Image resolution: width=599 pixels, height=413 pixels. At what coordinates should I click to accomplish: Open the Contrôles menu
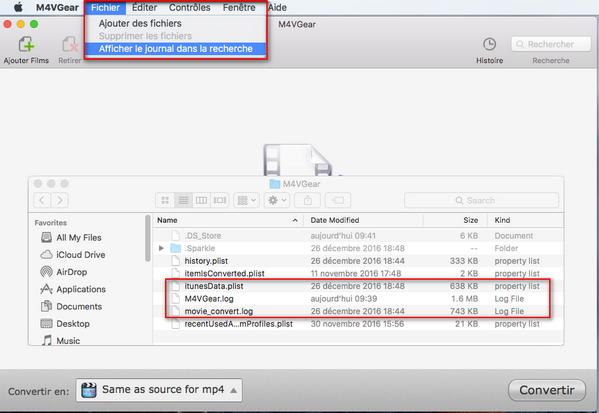click(189, 7)
